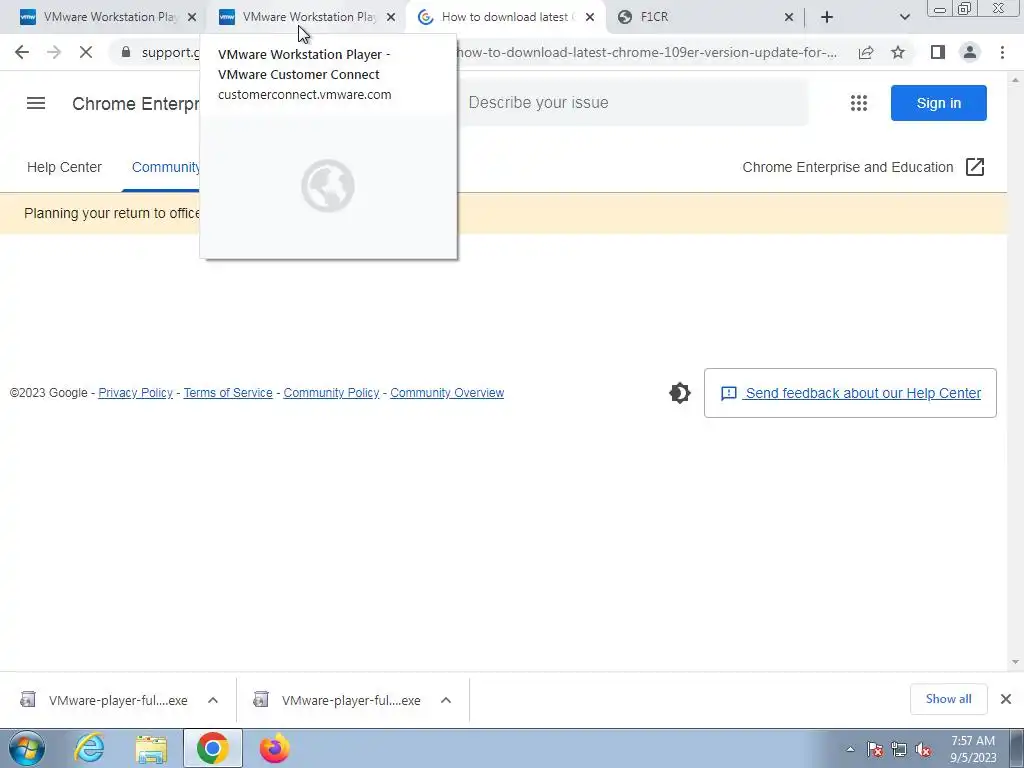The height and width of the screenshot is (768, 1024).
Task: Close the How to download latest tab
Action: pyautogui.click(x=590, y=17)
